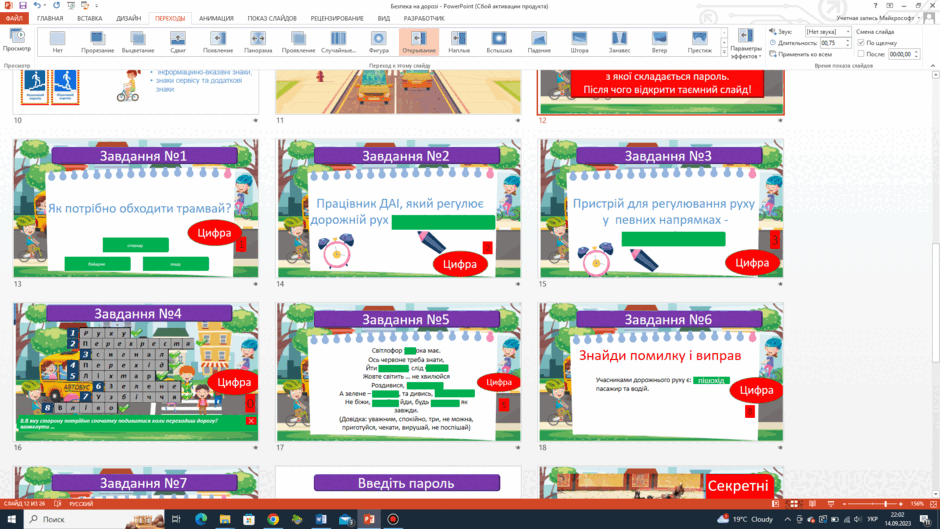This screenshot has height=529, width=940.
Task: Switch to reading view in status bar
Action: click(812, 504)
